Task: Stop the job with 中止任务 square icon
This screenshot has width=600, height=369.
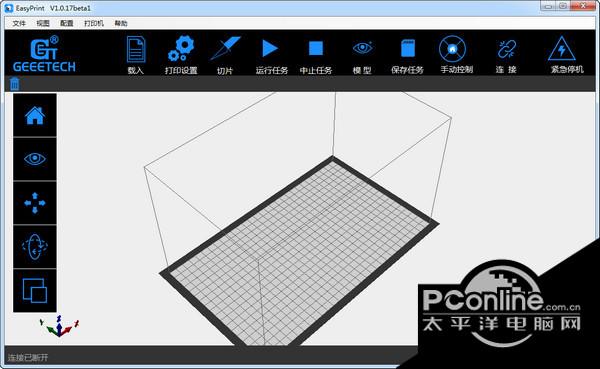Action: coord(316,49)
